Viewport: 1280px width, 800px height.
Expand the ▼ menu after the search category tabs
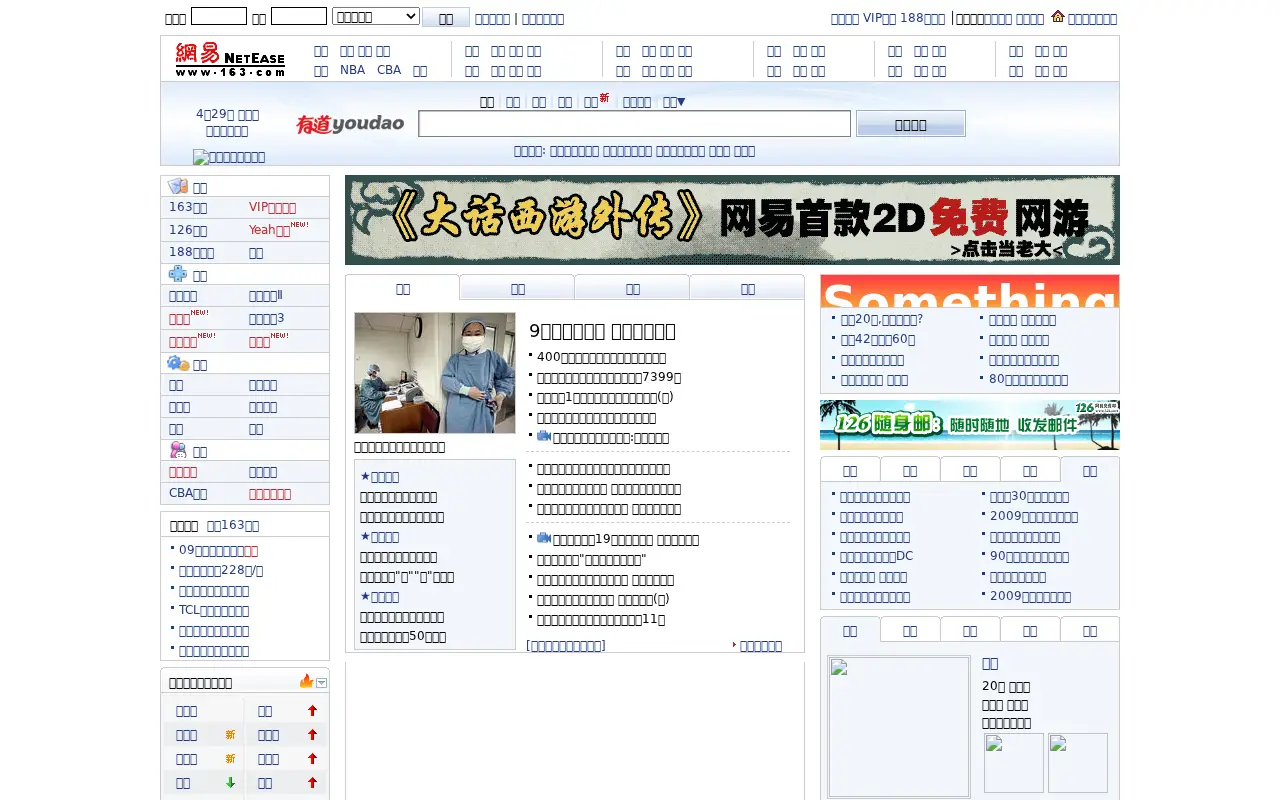(674, 102)
